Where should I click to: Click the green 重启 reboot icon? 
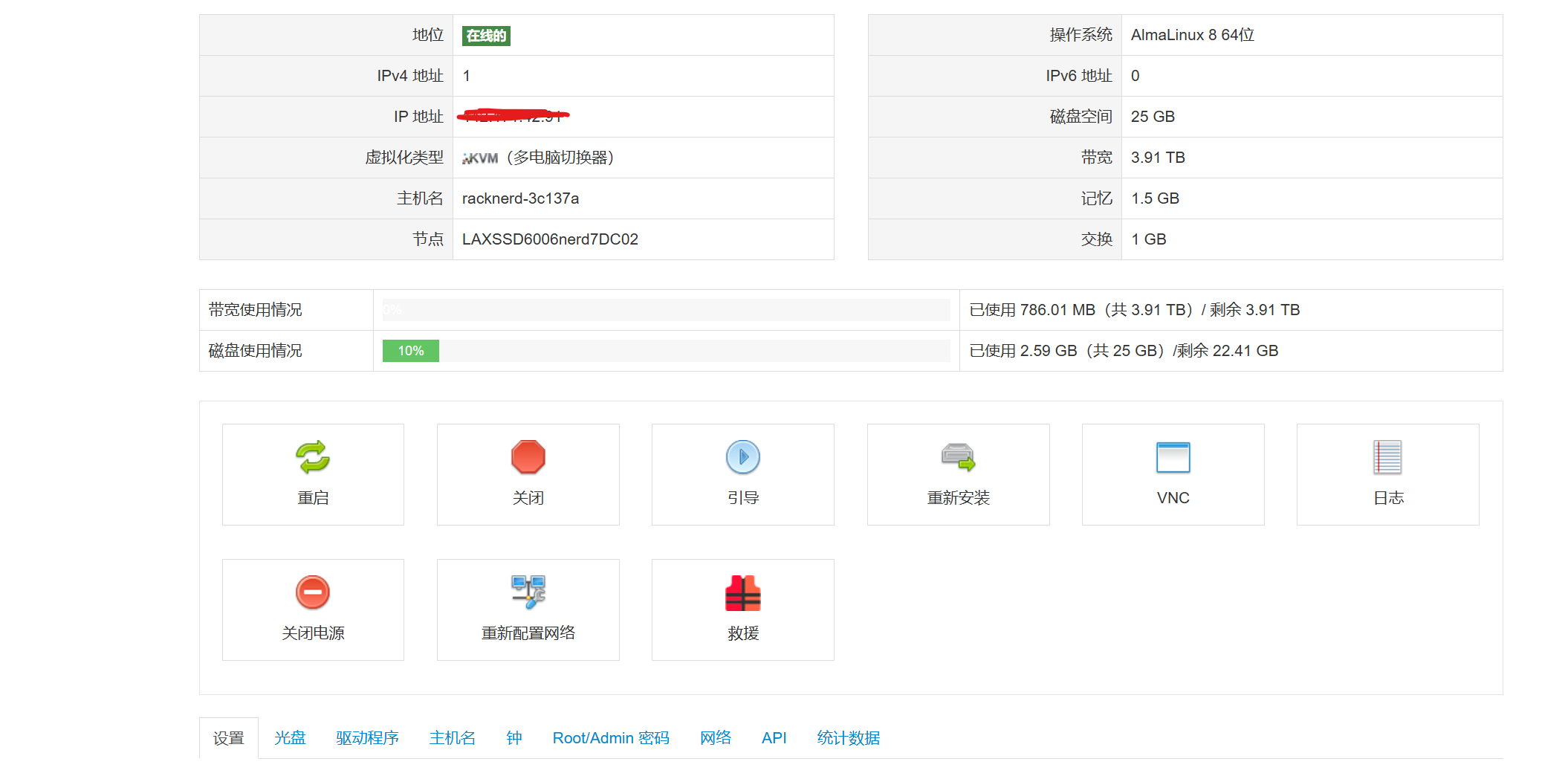[x=313, y=457]
